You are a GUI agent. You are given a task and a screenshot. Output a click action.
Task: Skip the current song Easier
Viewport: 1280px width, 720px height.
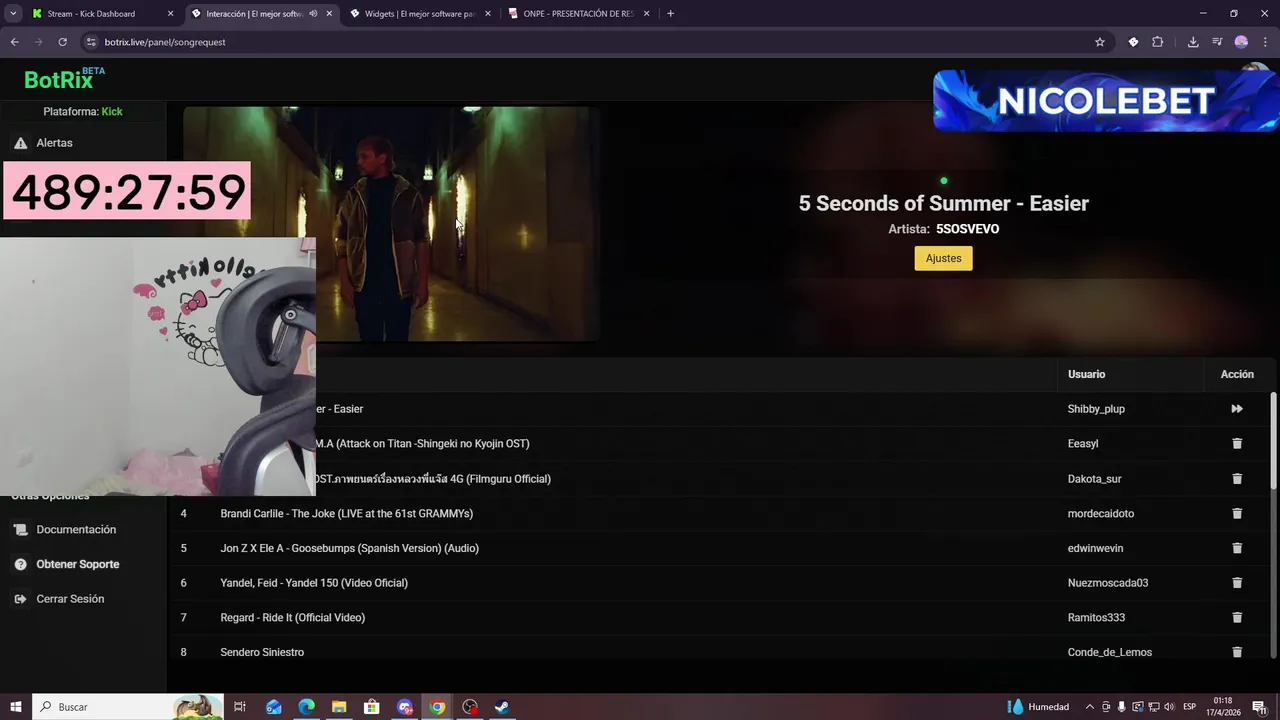point(1237,409)
